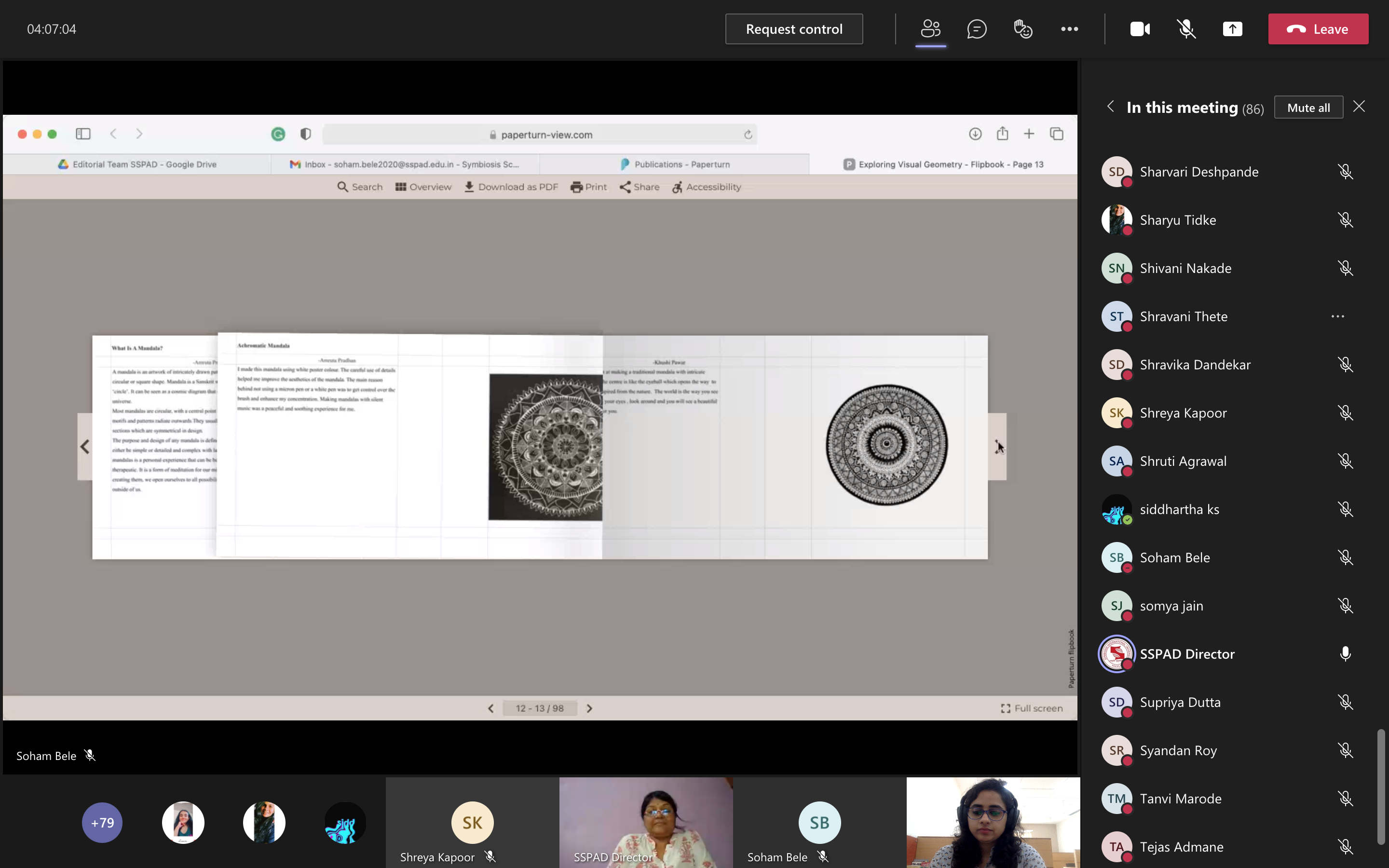1389x868 pixels.
Task: Toggle Shivani Nakade's microphone icon
Action: (x=1345, y=268)
